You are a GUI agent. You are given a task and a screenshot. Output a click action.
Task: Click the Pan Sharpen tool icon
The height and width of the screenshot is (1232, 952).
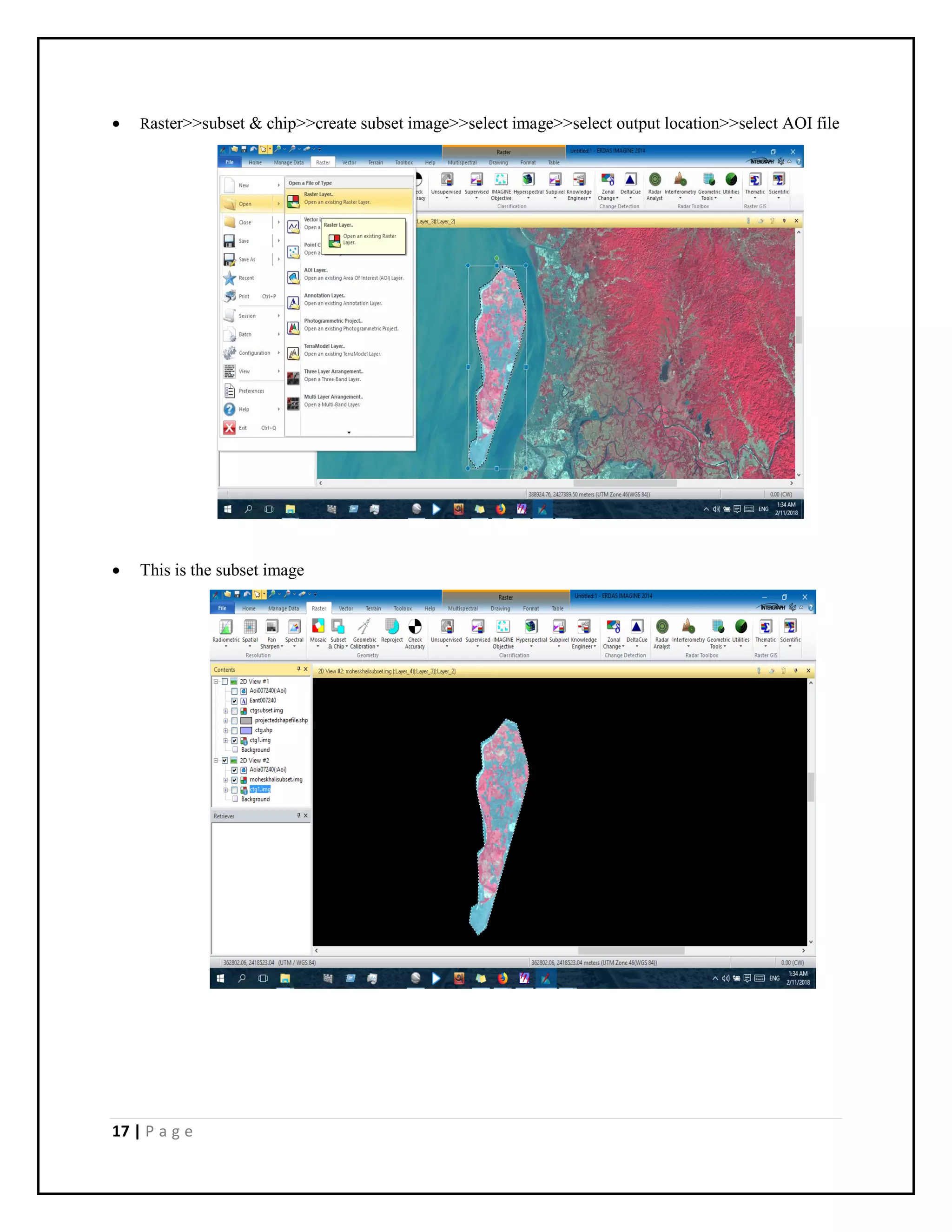[272, 627]
